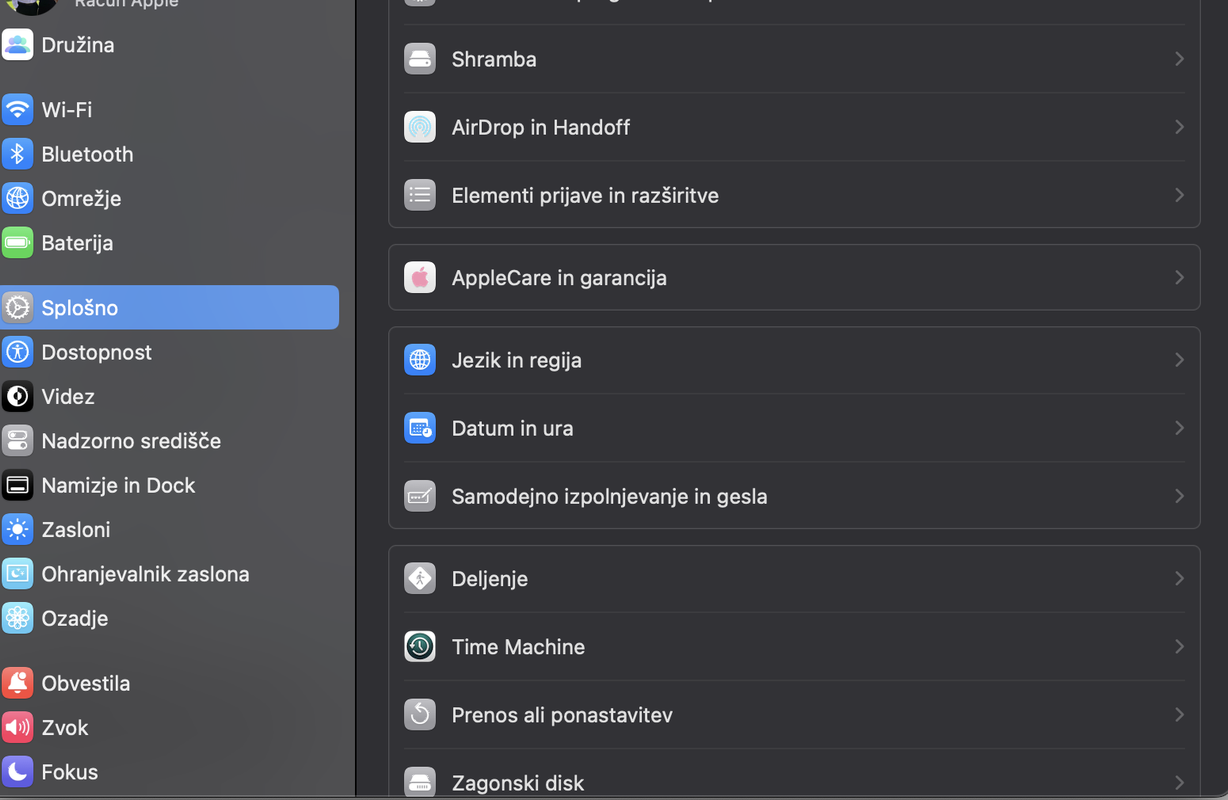This screenshot has width=1228, height=800.
Task: Click the Družina family icon in sidebar
Action: pyautogui.click(x=17, y=45)
